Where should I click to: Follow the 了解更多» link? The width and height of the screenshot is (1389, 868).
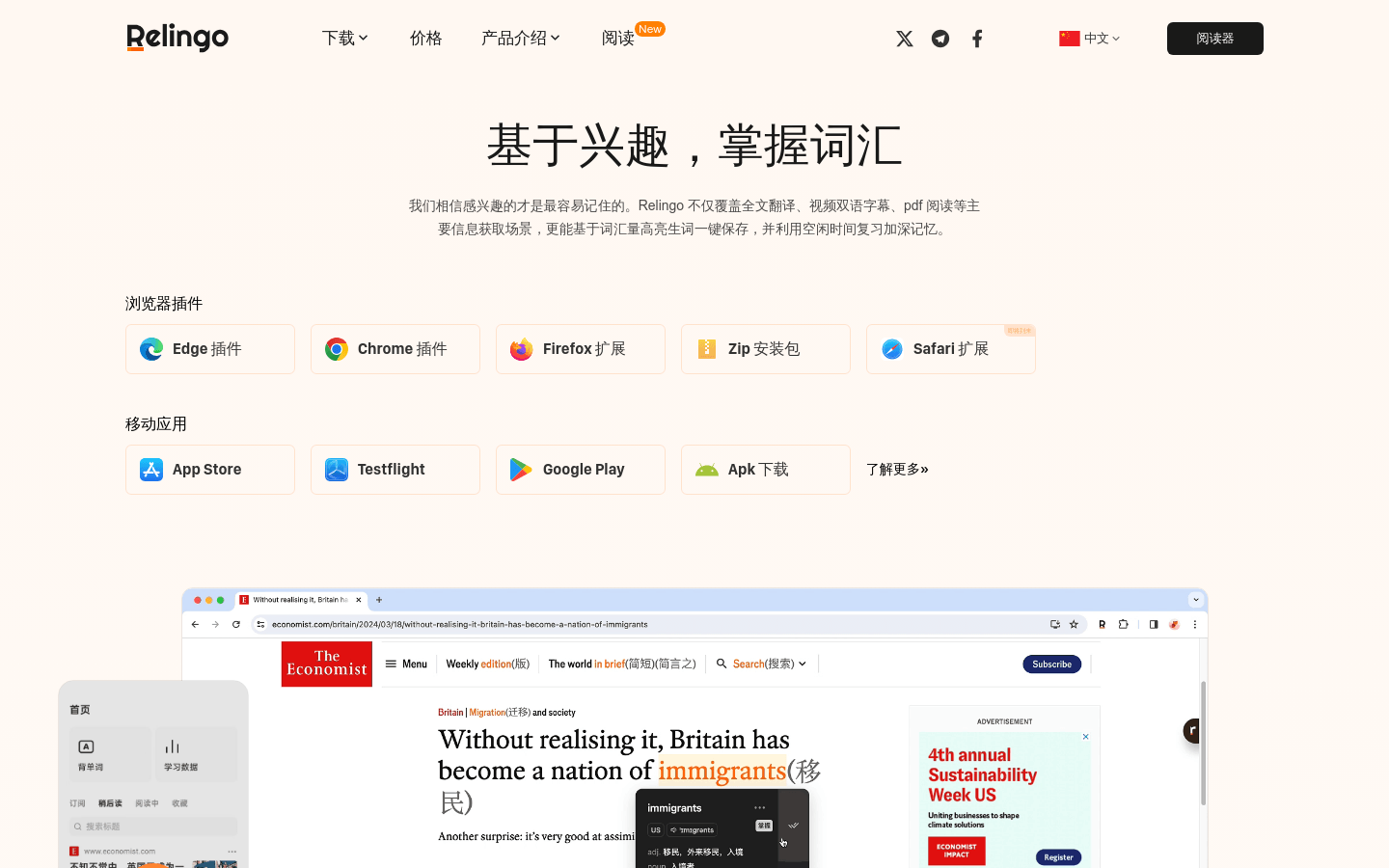(897, 470)
